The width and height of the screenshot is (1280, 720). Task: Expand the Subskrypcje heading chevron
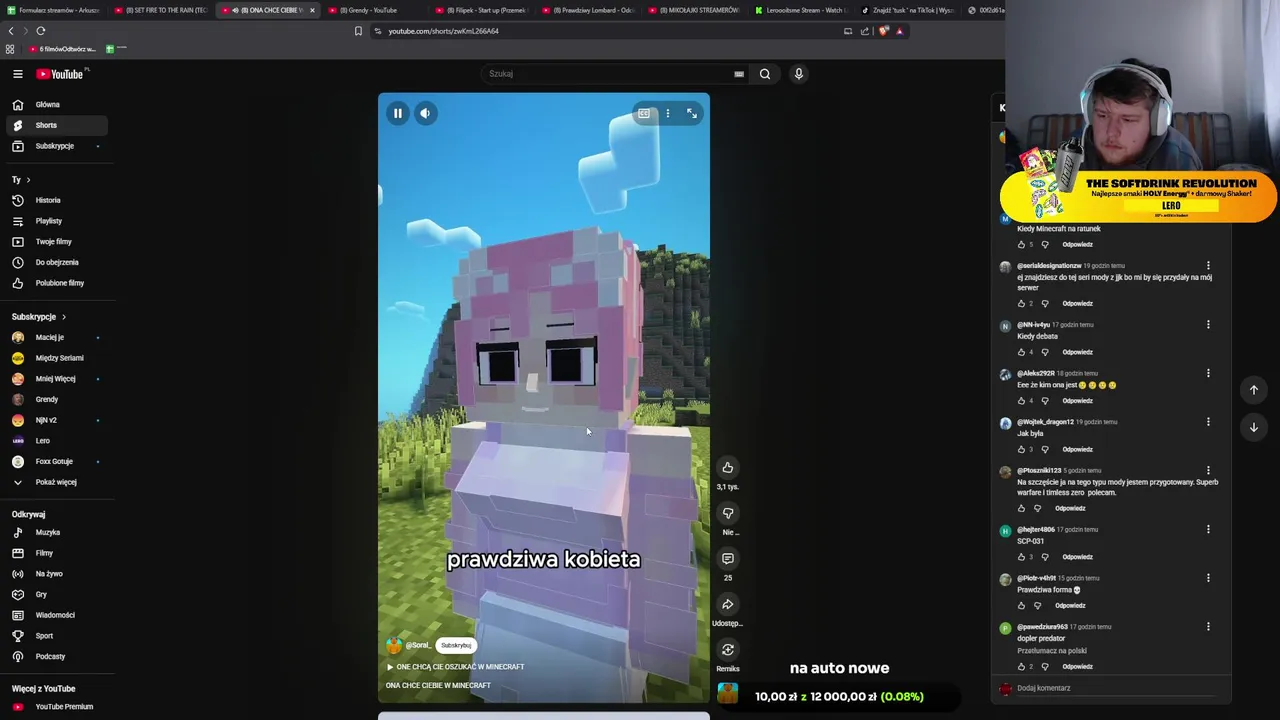click(x=64, y=317)
